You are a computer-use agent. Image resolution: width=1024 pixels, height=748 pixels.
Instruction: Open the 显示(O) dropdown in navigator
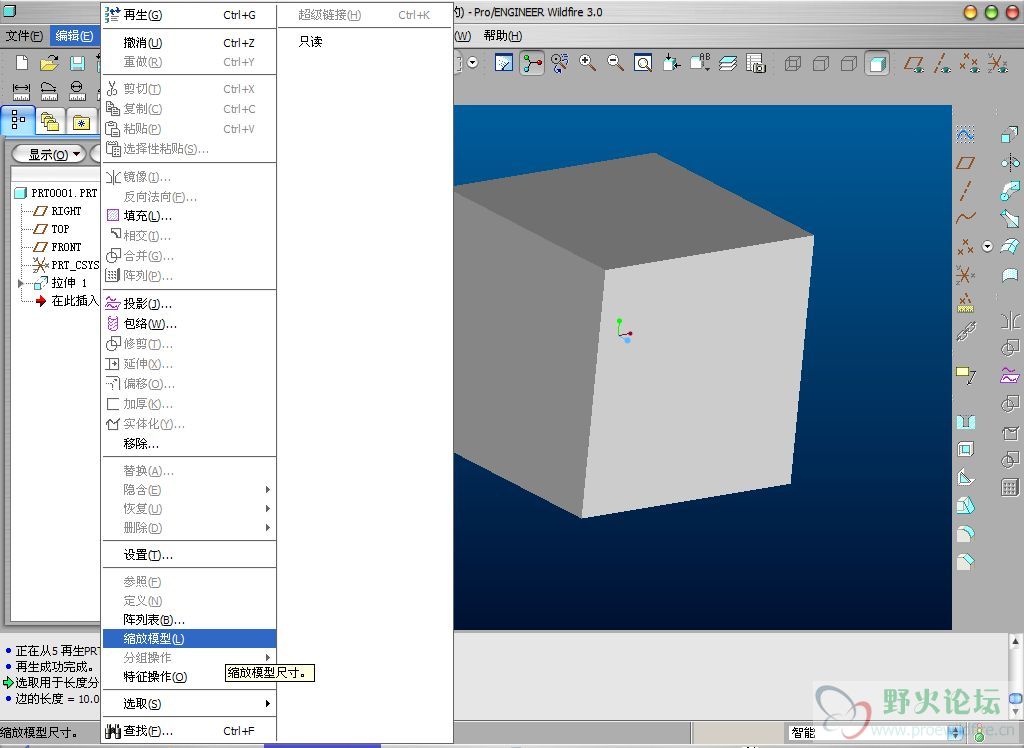[x=49, y=154]
